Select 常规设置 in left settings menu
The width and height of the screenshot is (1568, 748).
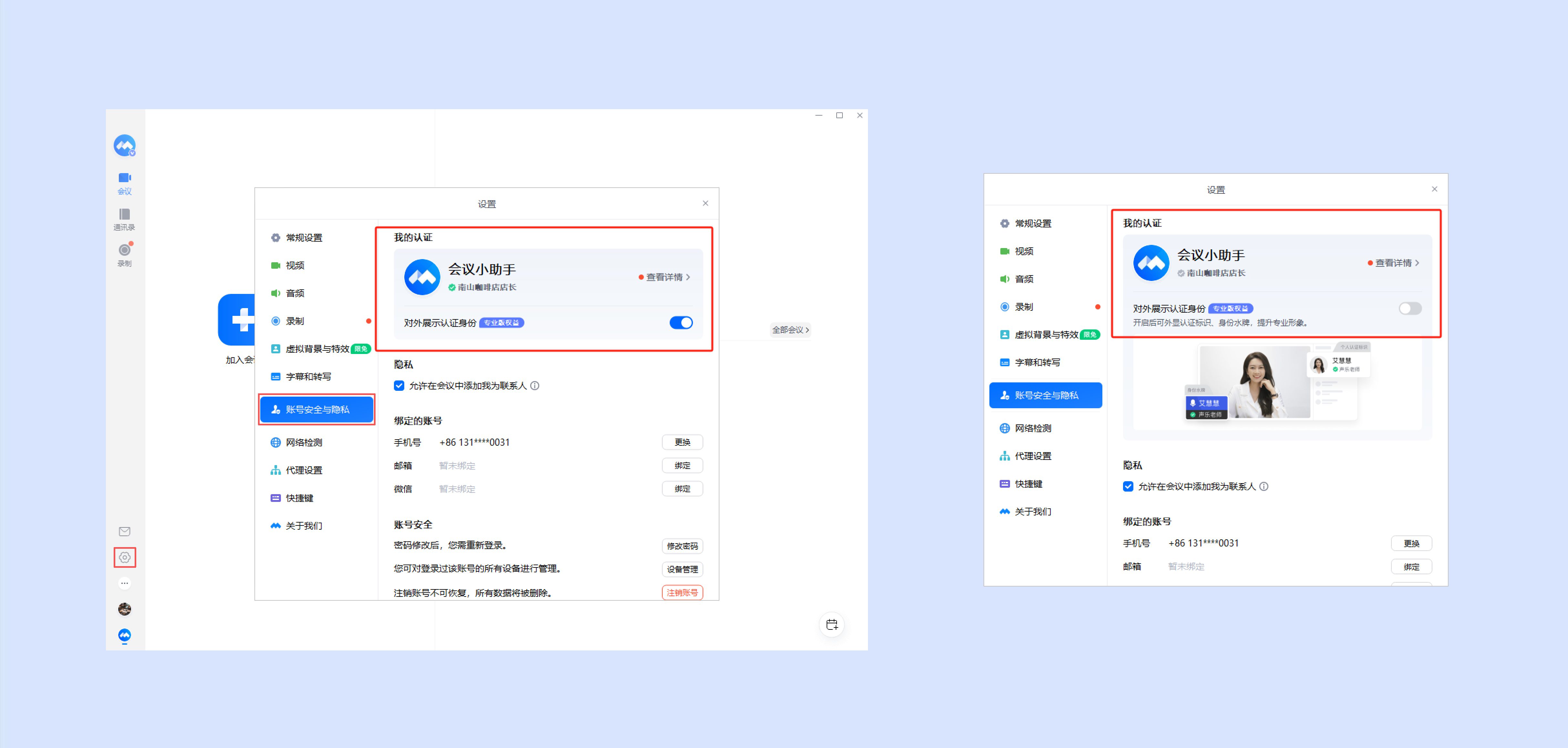pyautogui.click(x=304, y=237)
